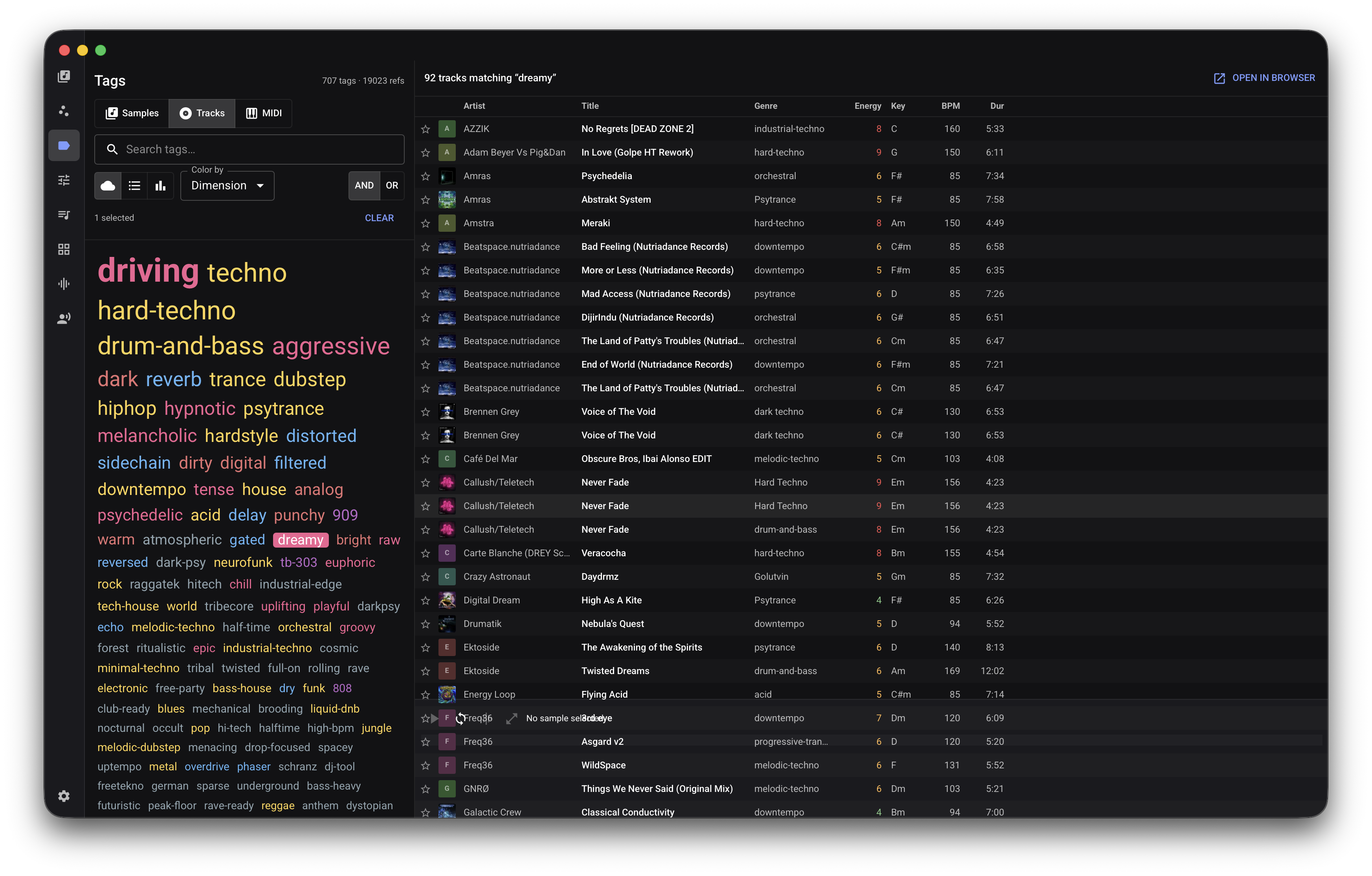
Task: Switch to the Samples tab
Action: [x=132, y=114]
